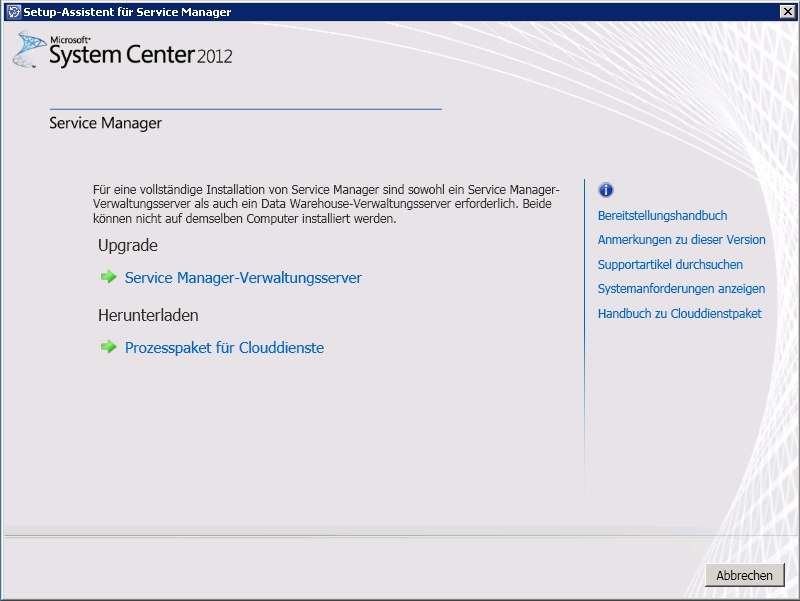Select 'Supportartikel durchsuchen' link
The height and width of the screenshot is (601, 800).
point(670,265)
